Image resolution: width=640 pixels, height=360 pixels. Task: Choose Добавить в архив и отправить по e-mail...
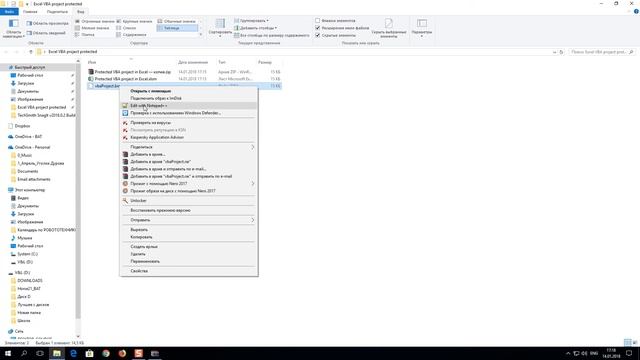pyautogui.click(x=189, y=169)
